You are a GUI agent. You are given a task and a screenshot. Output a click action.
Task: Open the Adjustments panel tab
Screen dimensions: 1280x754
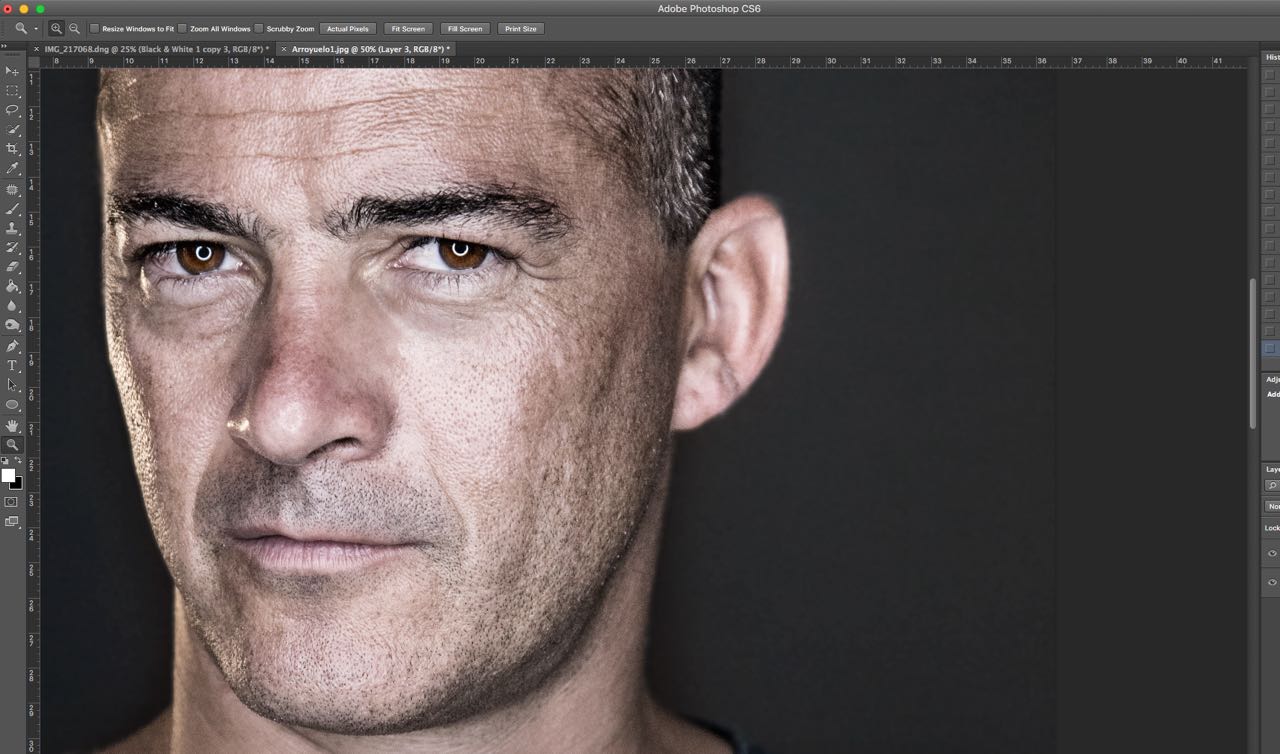point(1273,380)
